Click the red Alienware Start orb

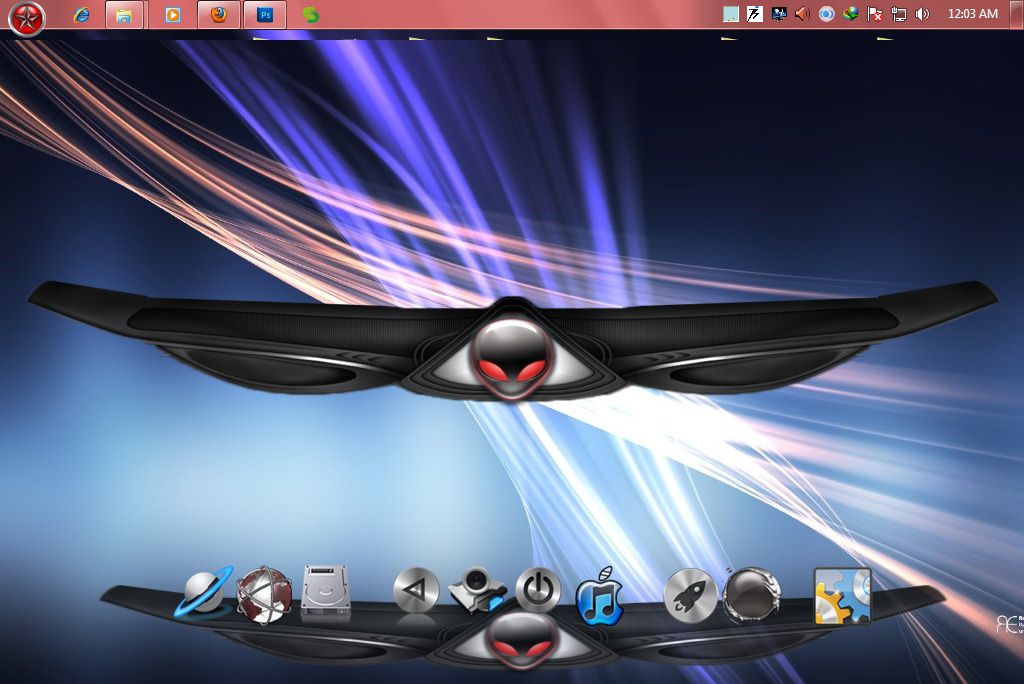[x=27, y=17]
